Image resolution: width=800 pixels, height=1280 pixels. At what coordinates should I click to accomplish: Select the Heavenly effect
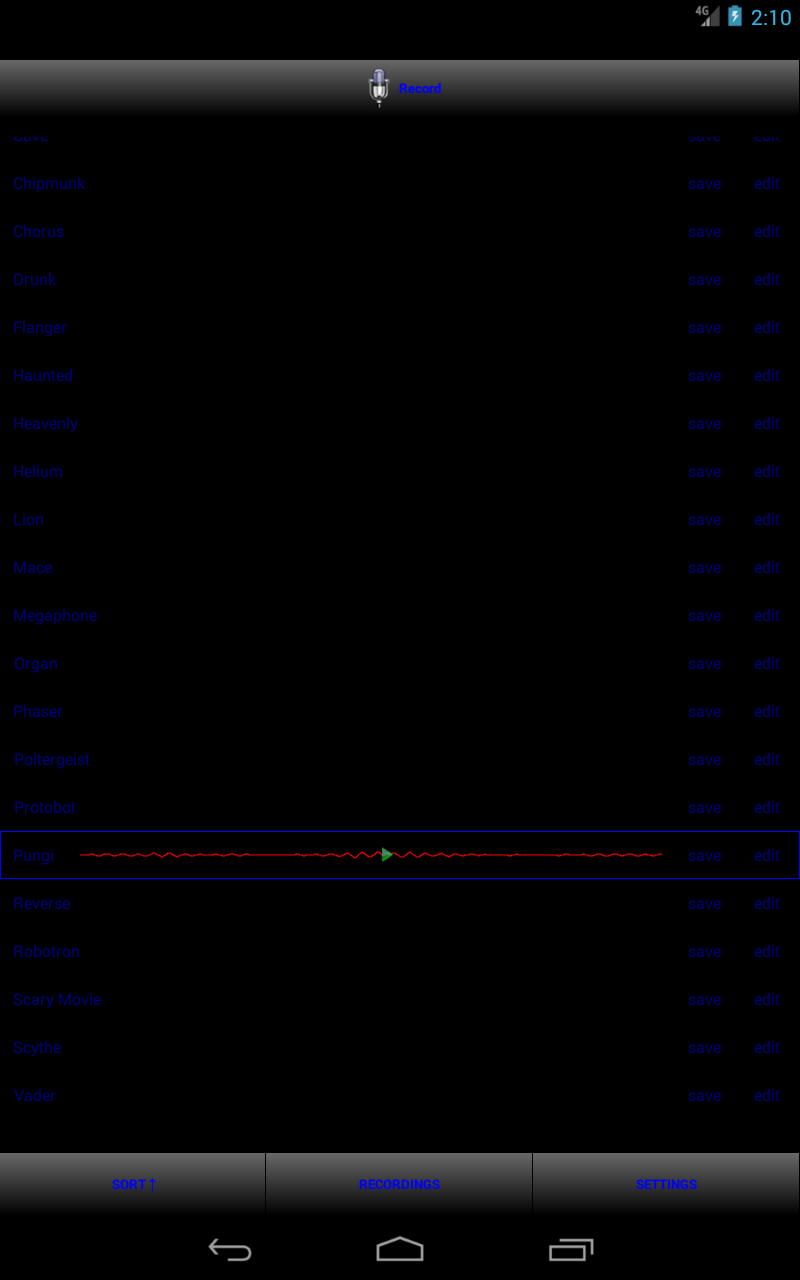click(x=45, y=424)
